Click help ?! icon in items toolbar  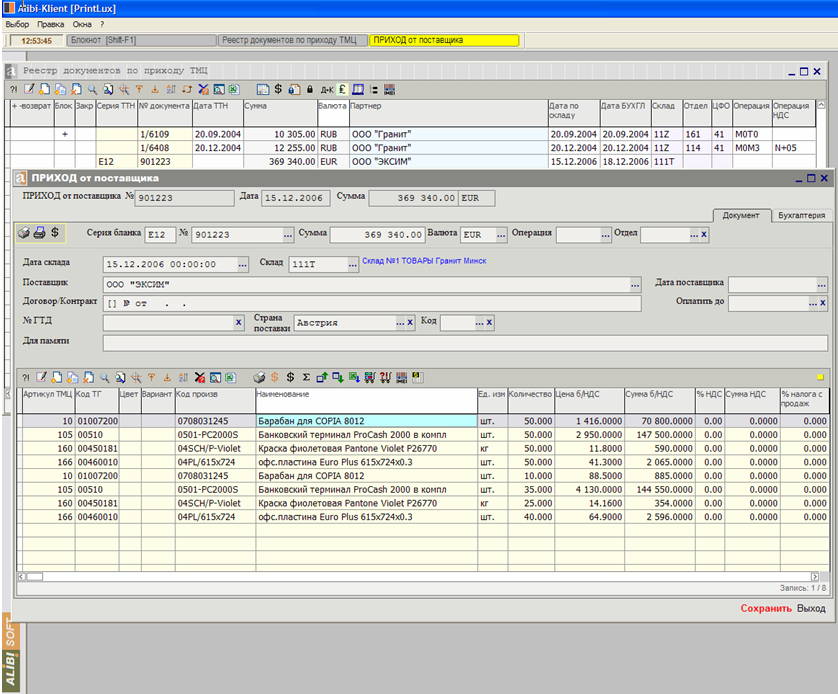[x=26, y=377]
